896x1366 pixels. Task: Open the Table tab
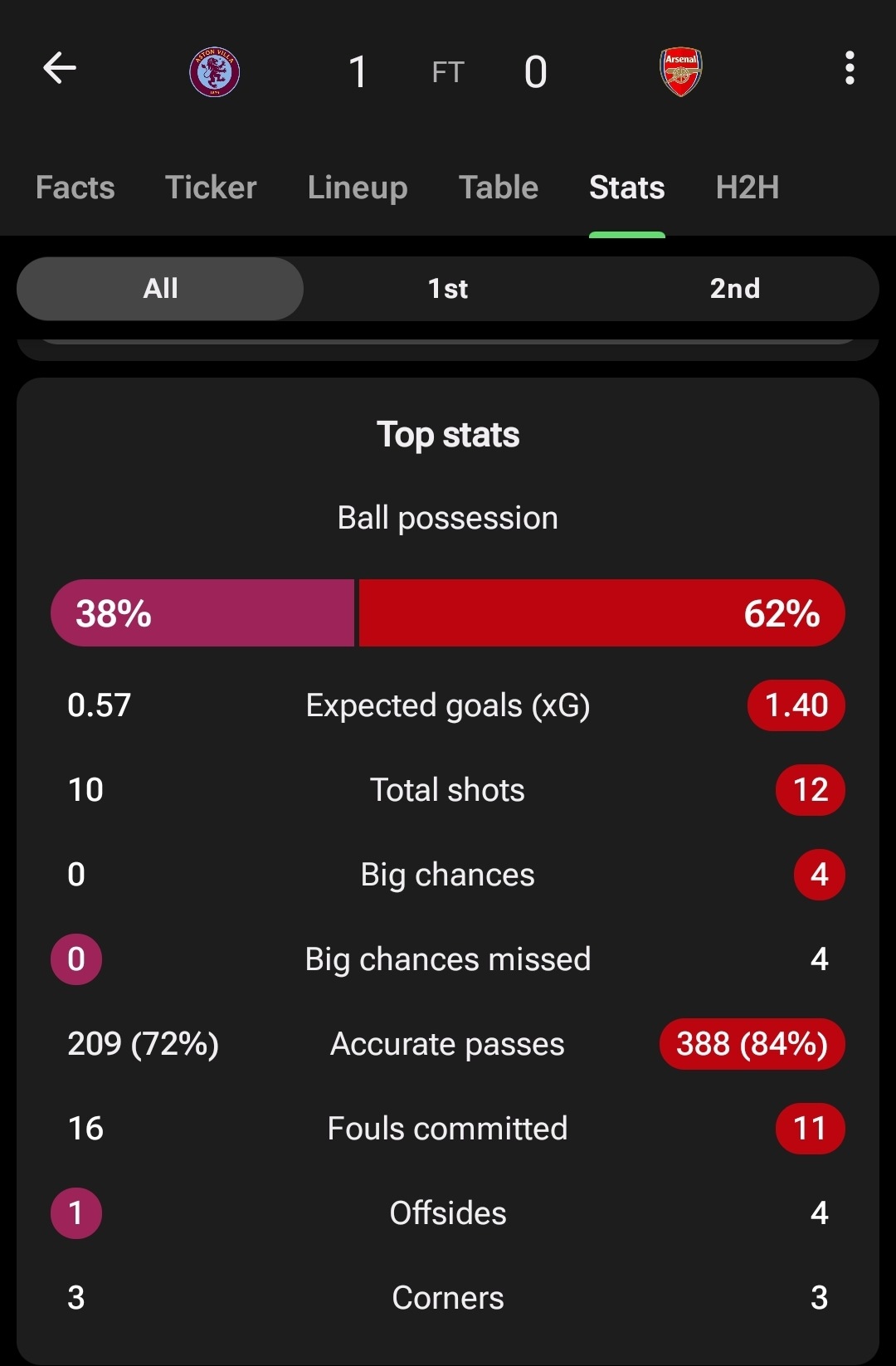(x=499, y=188)
